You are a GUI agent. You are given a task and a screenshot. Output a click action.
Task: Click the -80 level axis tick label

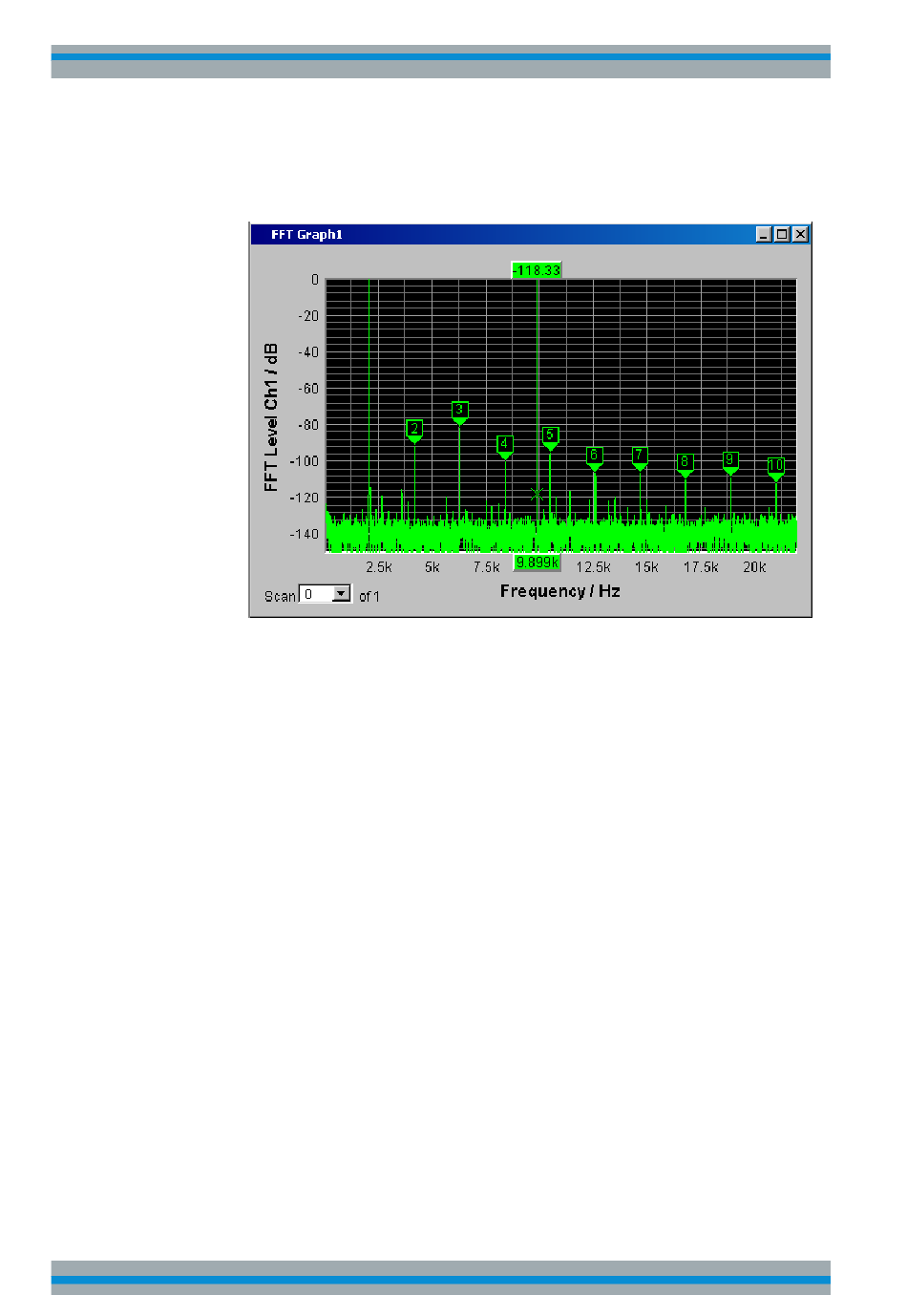point(308,425)
